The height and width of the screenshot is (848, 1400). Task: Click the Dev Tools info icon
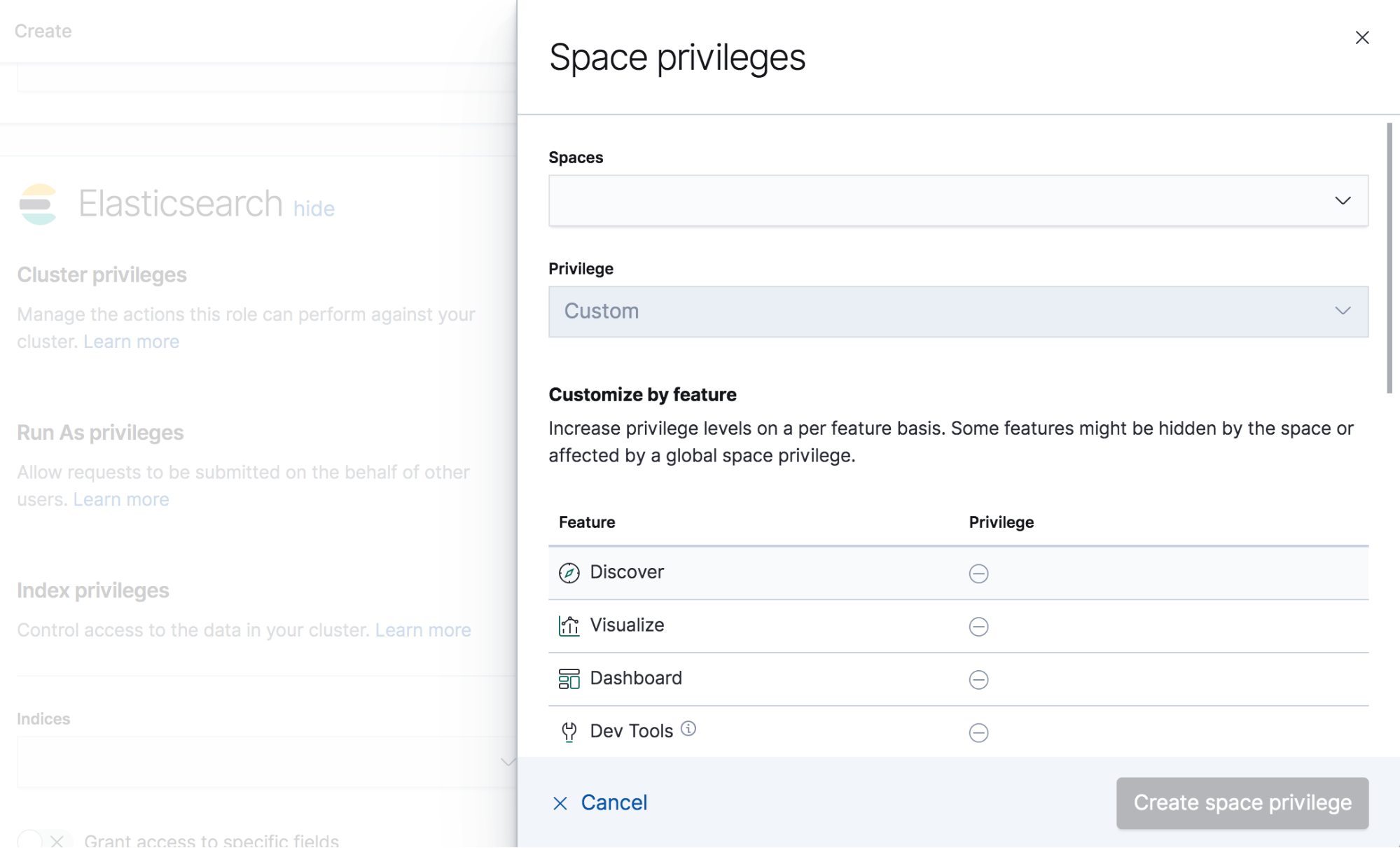click(689, 729)
